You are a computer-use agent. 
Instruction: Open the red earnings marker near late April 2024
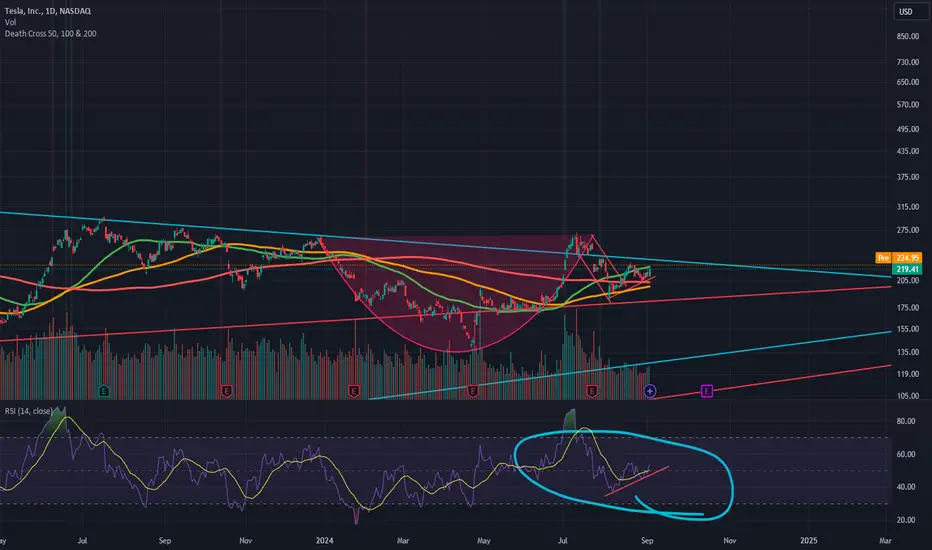pyautogui.click(x=473, y=391)
